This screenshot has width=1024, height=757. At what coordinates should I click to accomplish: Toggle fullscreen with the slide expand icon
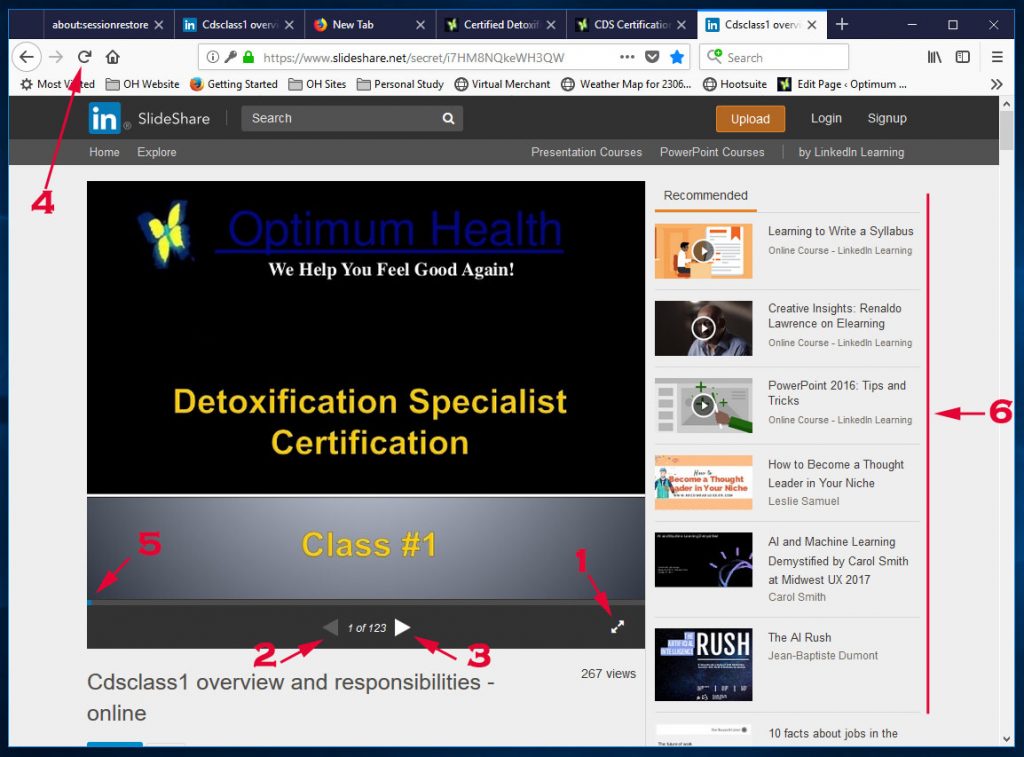tap(617, 626)
